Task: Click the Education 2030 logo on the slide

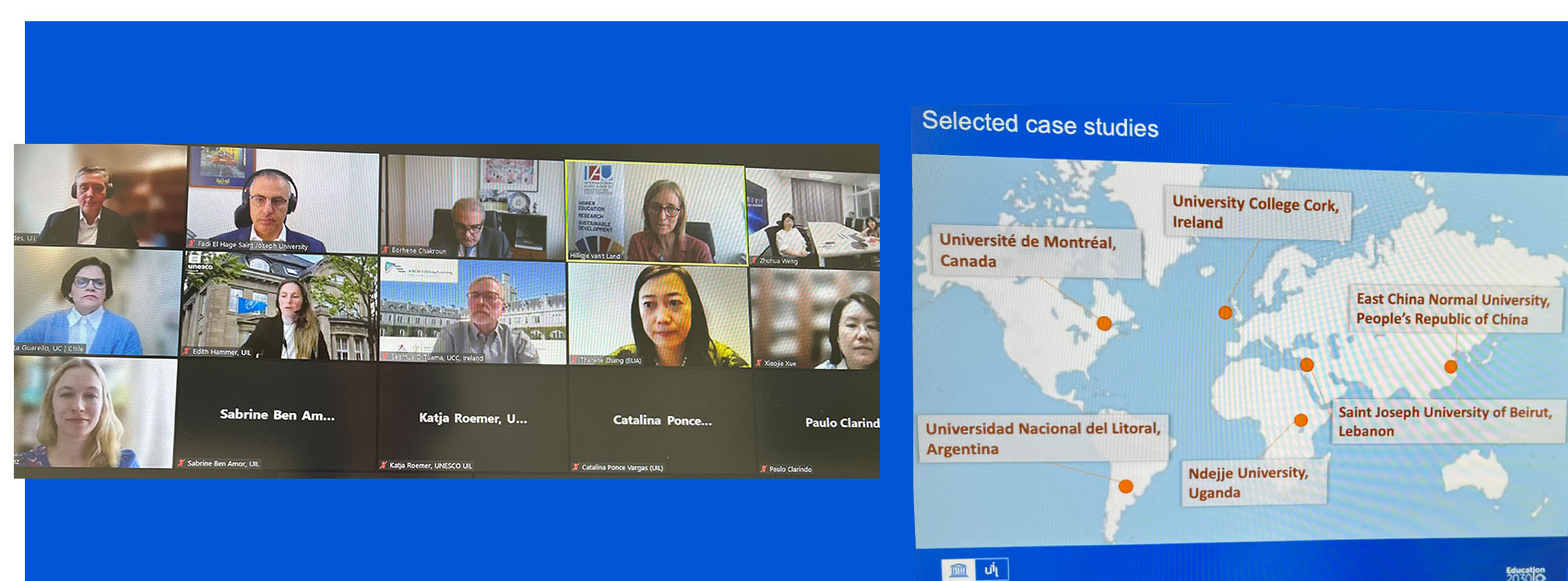Action: pos(1526,573)
